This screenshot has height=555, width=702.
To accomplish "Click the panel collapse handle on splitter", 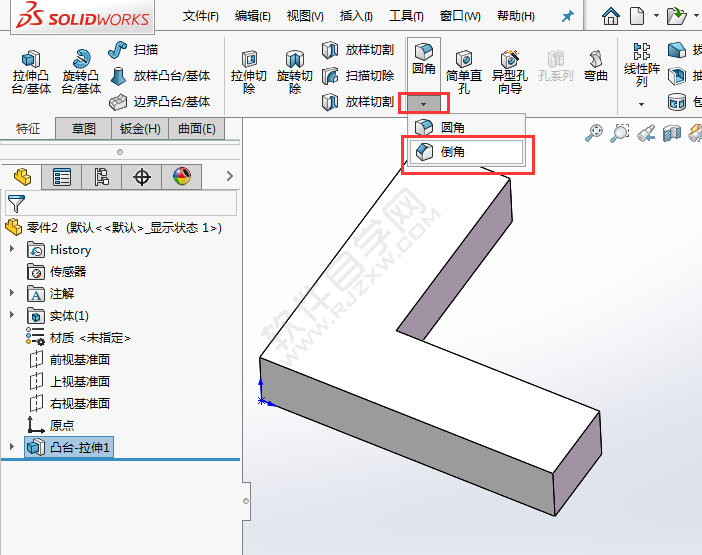I will pos(246,501).
